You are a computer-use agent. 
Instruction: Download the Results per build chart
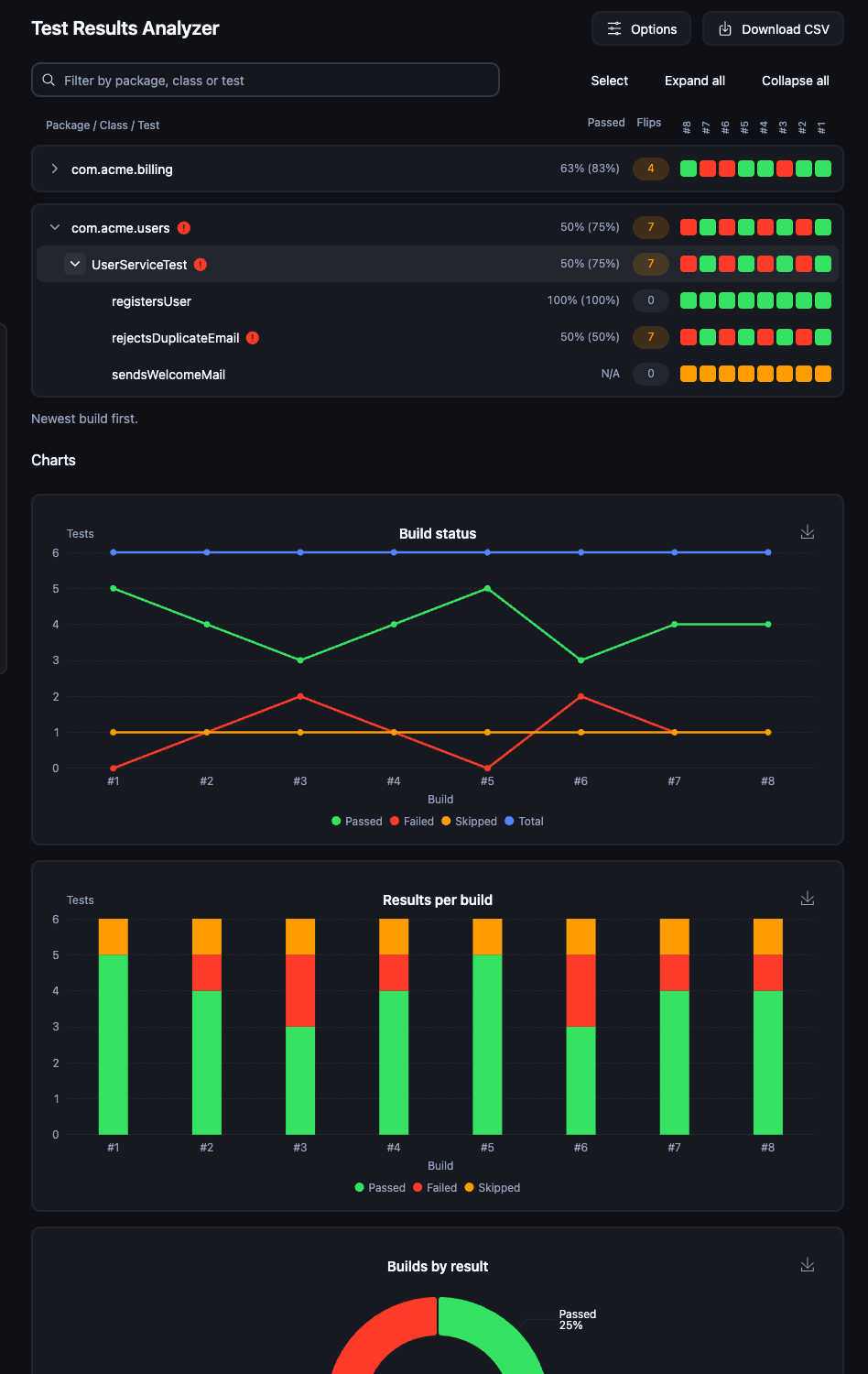pyautogui.click(x=808, y=899)
